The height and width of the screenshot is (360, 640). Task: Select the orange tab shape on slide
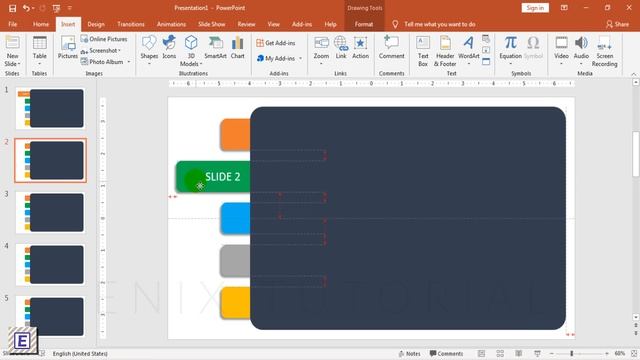236,135
